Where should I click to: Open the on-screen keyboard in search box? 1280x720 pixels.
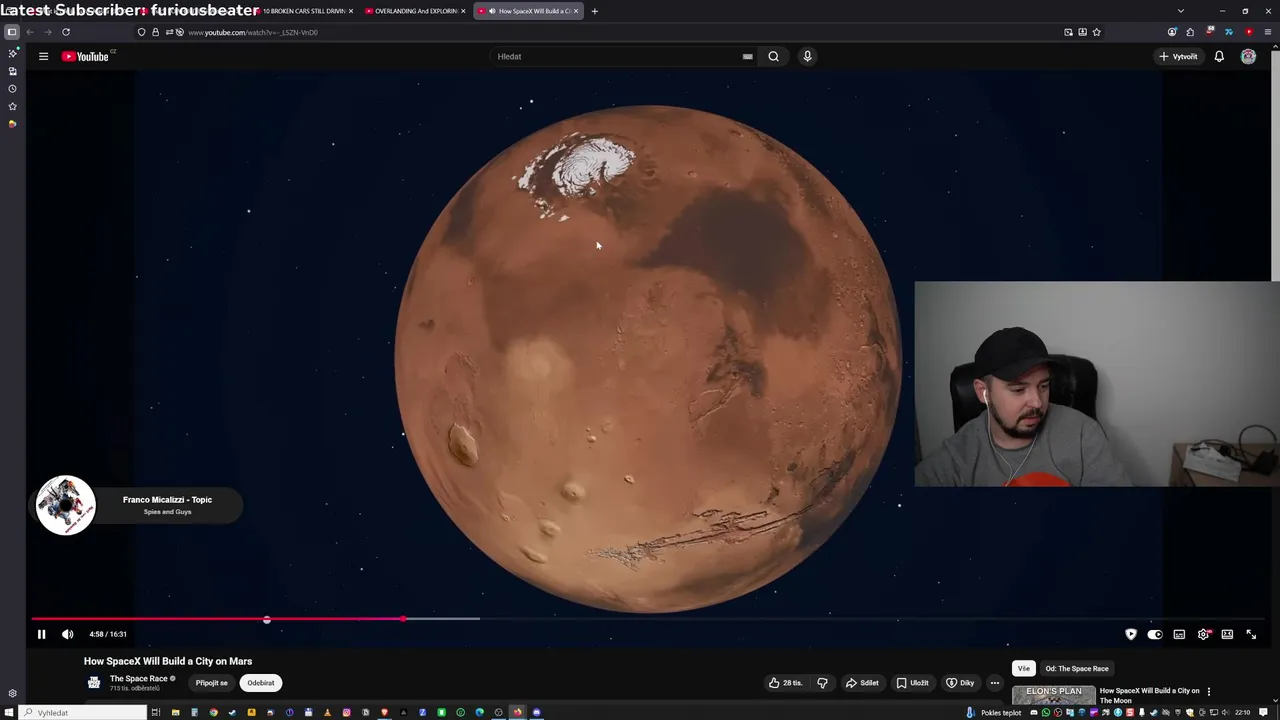[x=747, y=56]
